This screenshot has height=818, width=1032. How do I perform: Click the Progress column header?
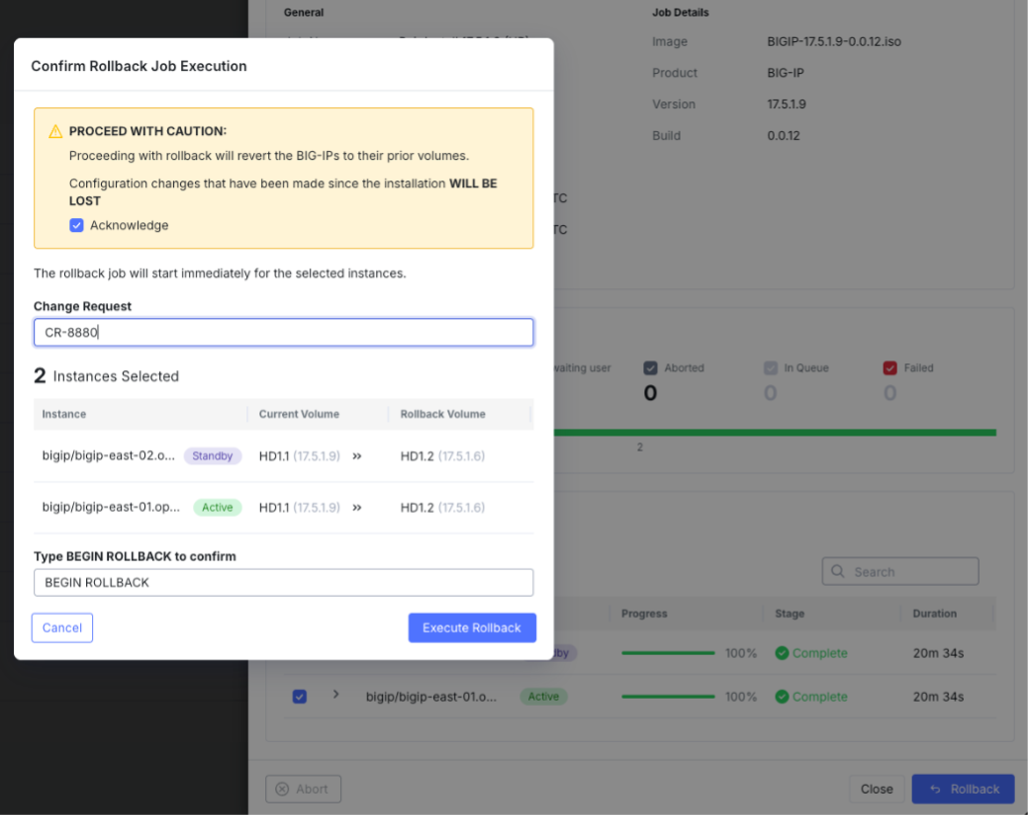[x=646, y=615]
